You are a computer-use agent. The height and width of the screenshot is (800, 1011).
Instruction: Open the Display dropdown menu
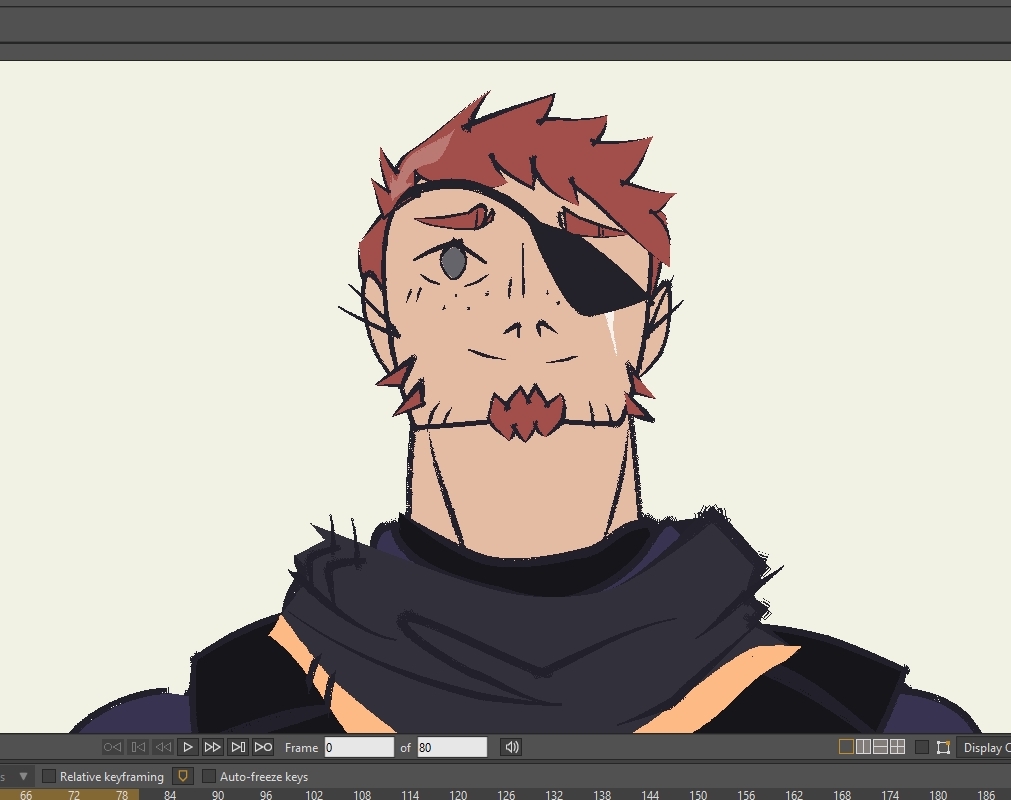tap(984, 748)
